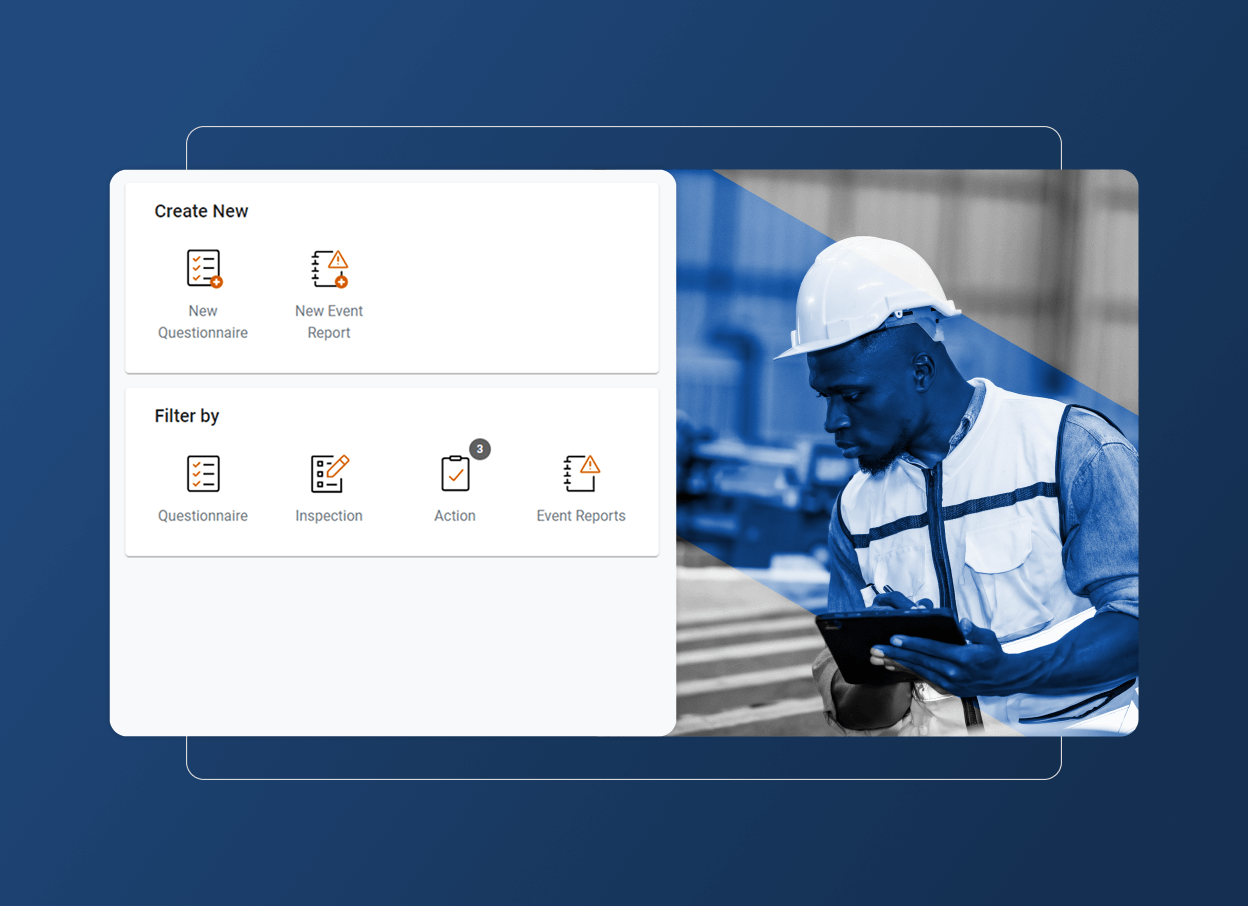Viewport: 1248px width, 906px height.
Task: Click the warning triangle on Event Reports icon
Action: point(592,462)
